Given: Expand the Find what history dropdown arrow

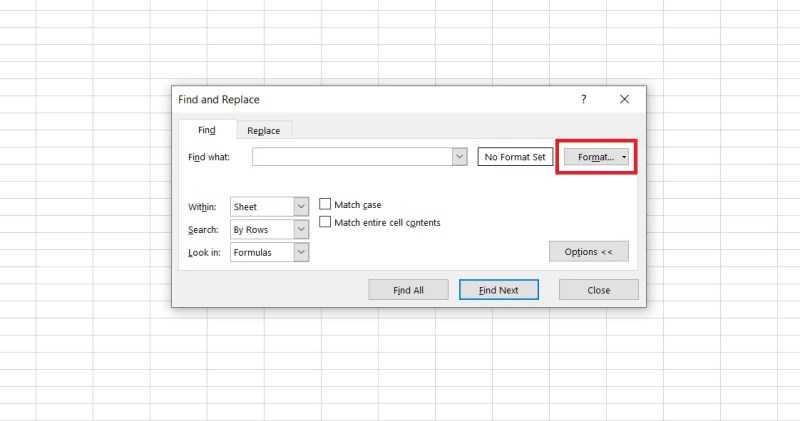Looking at the screenshot, I should tap(460, 157).
